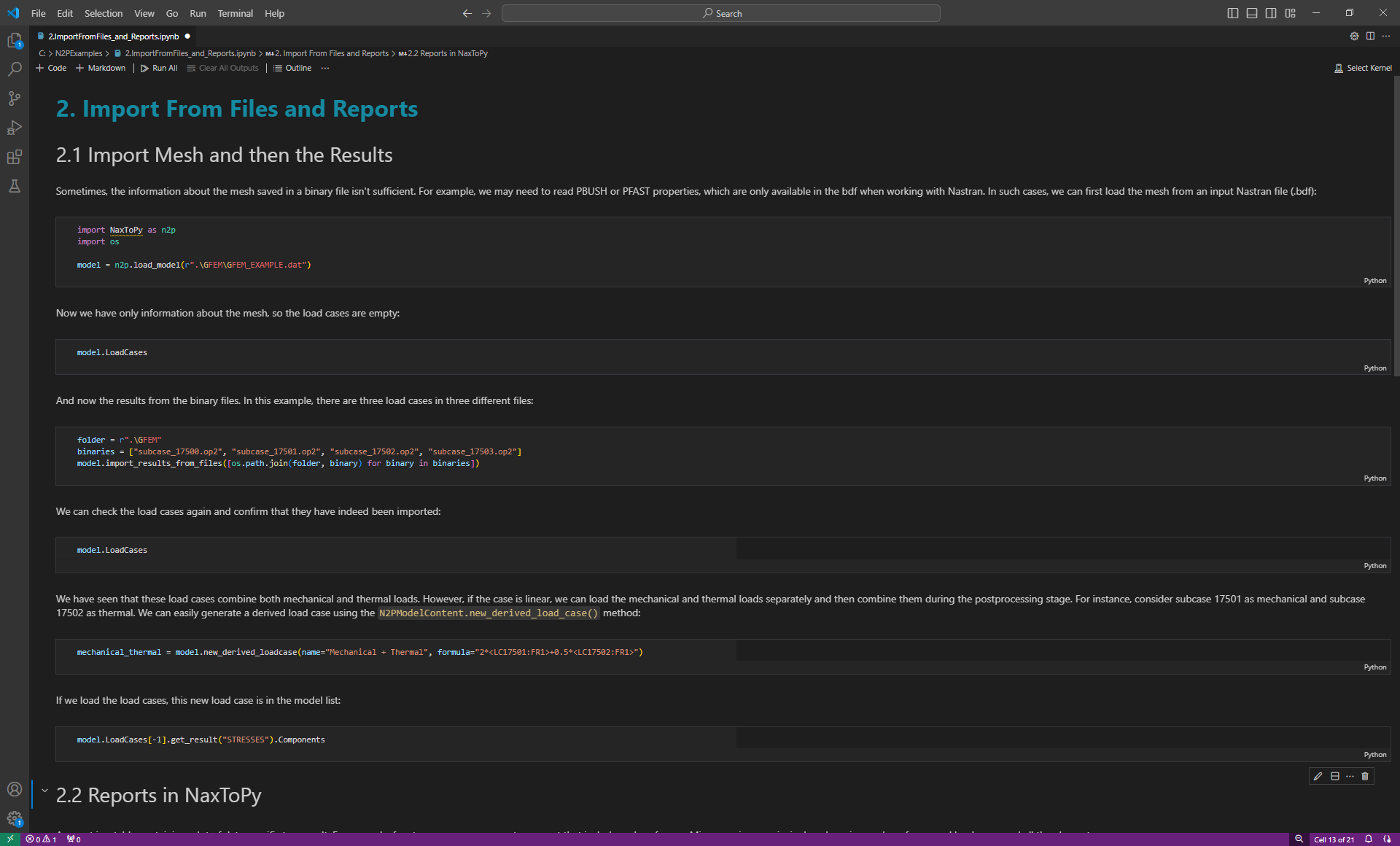Open the notebook toolbar overflow ellipsis
The height and width of the screenshot is (846, 1400).
pyautogui.click(x=325, y=68)
